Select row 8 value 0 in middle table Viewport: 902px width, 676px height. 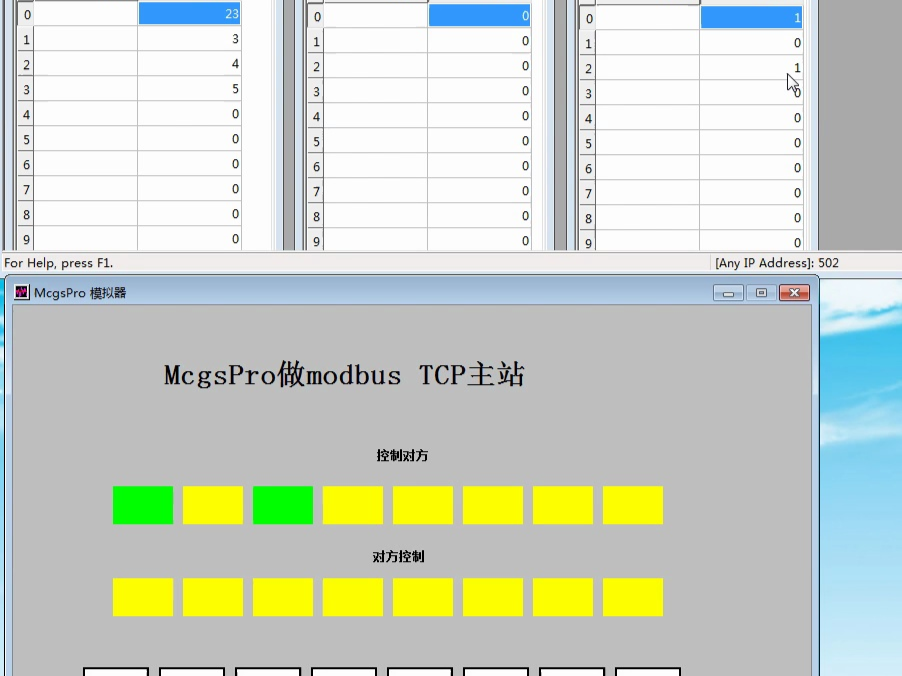pos(479,216)
